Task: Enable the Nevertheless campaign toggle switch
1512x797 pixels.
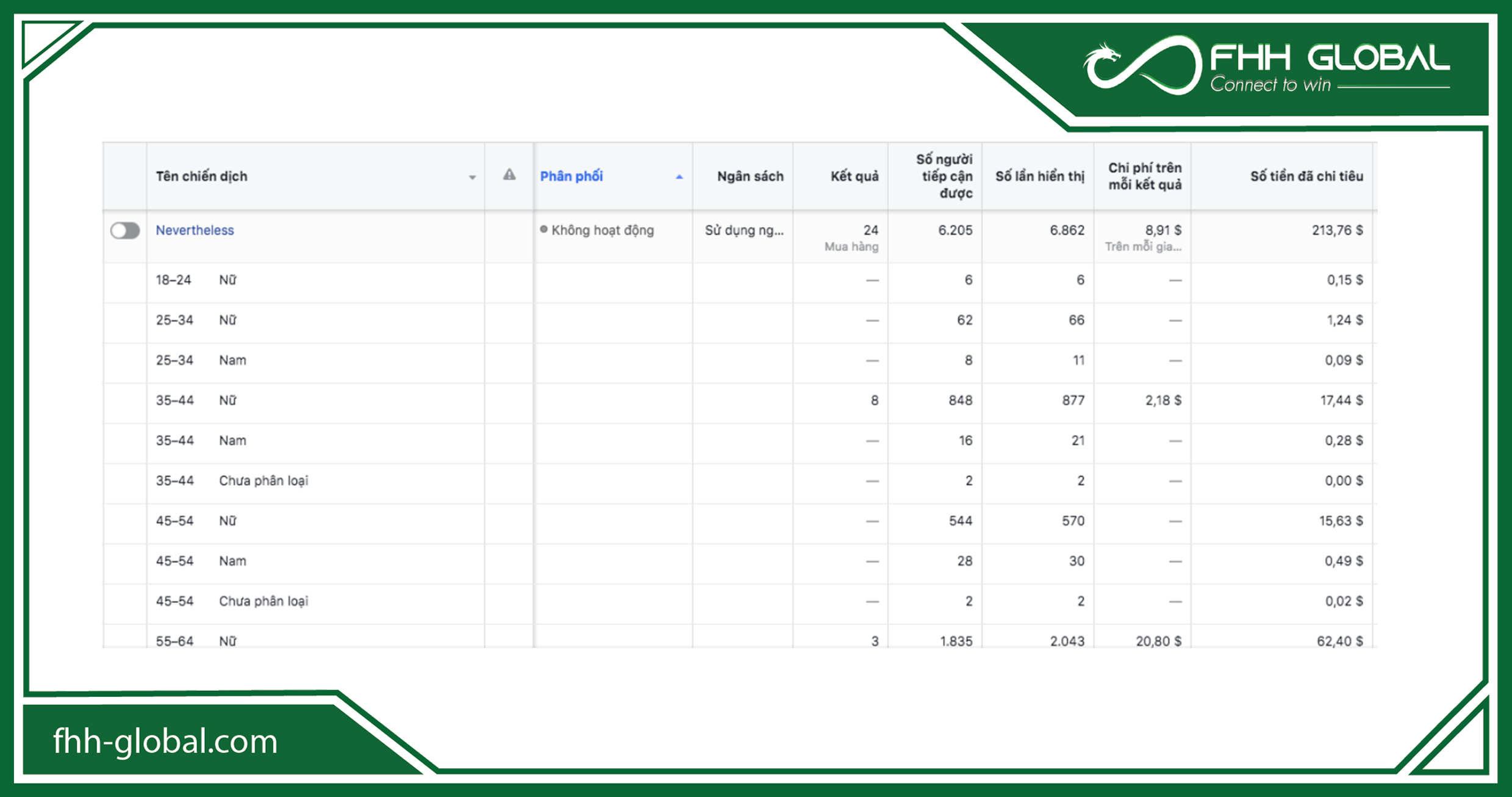Action: click(x=125, y=230)
